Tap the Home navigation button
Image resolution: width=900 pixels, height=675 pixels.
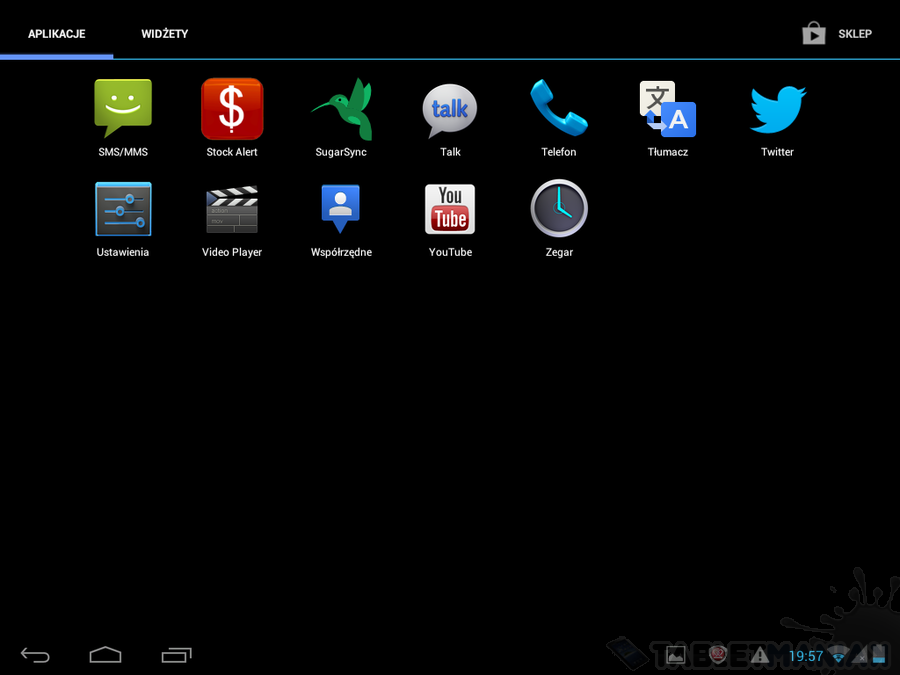pyautogui.click(x=106, y=655)
